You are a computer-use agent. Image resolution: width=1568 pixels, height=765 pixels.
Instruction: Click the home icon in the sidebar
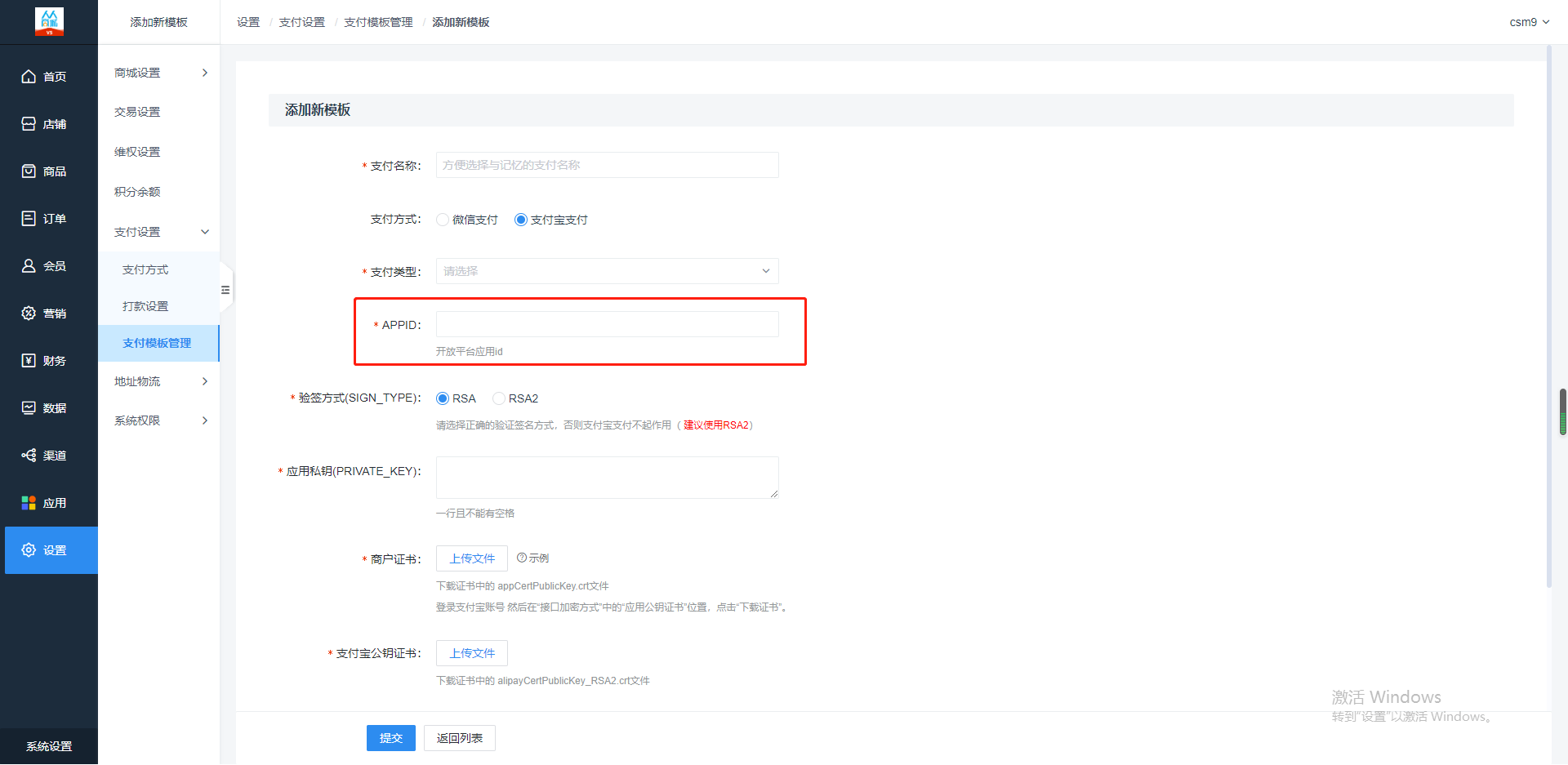(29, 77)
